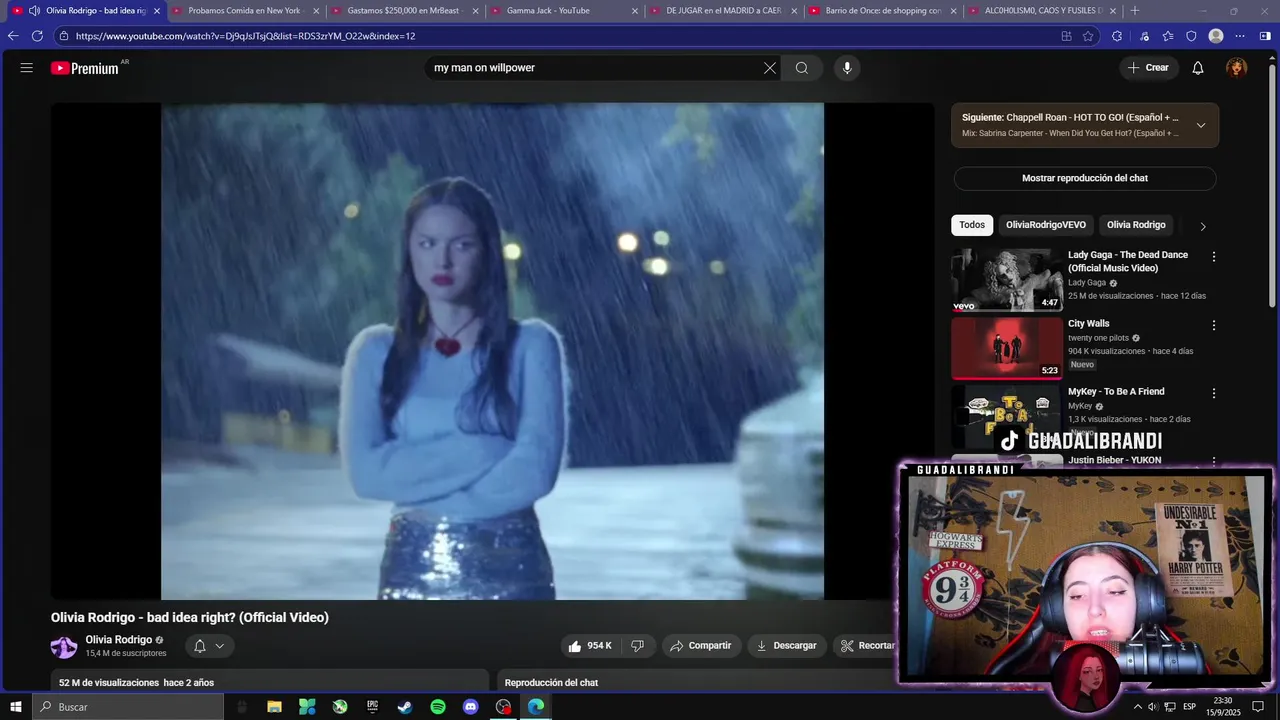Open Windows notification center
Image resolution: width=1280 pixels, height=720 pixels.
pos(1258,707)
